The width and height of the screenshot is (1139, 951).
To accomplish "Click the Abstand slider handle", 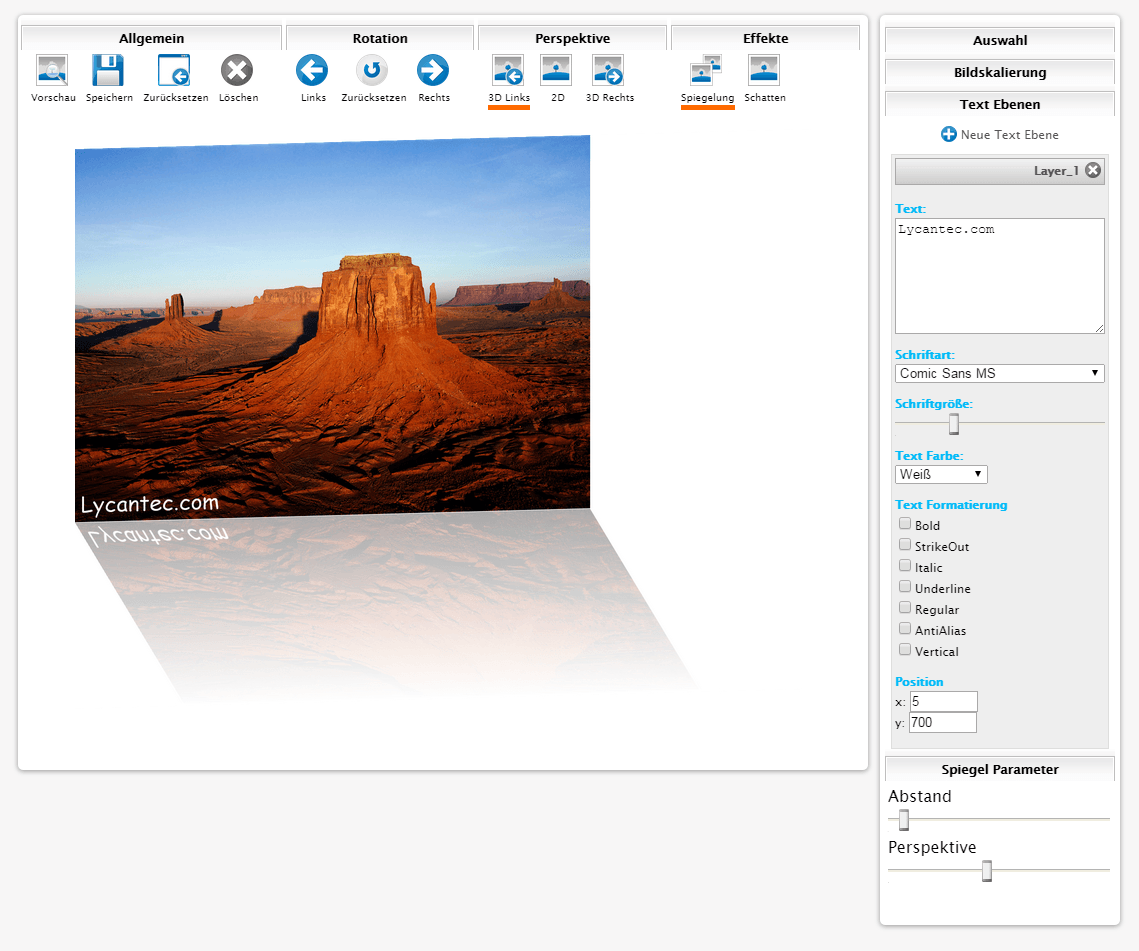I will [904, 820].
